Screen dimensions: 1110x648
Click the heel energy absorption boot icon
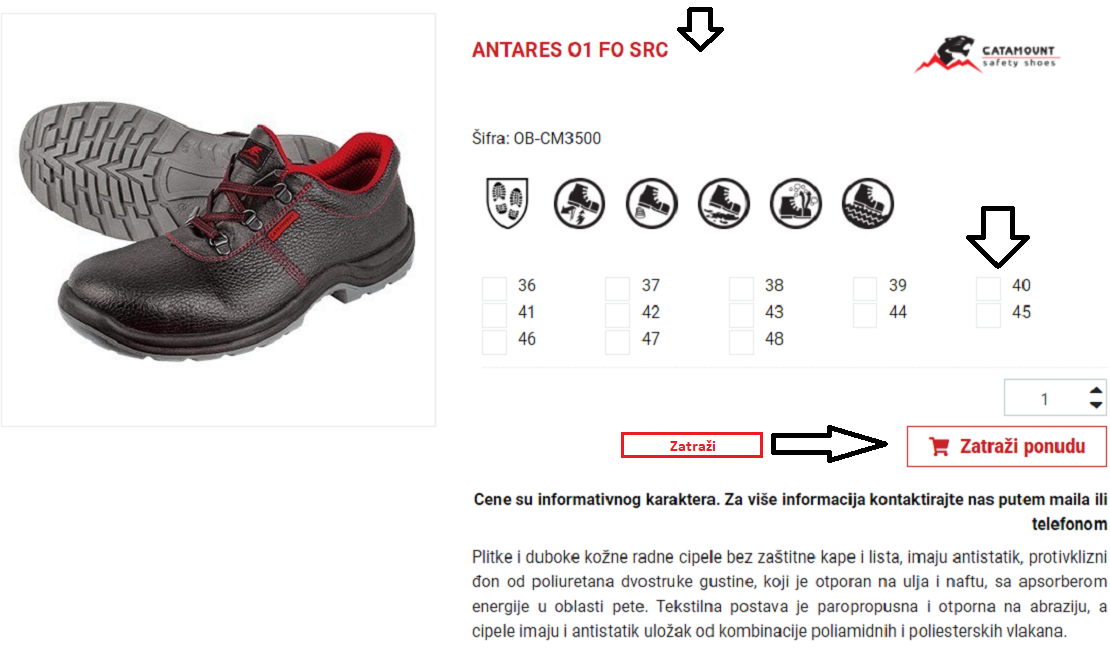(651, 204)
